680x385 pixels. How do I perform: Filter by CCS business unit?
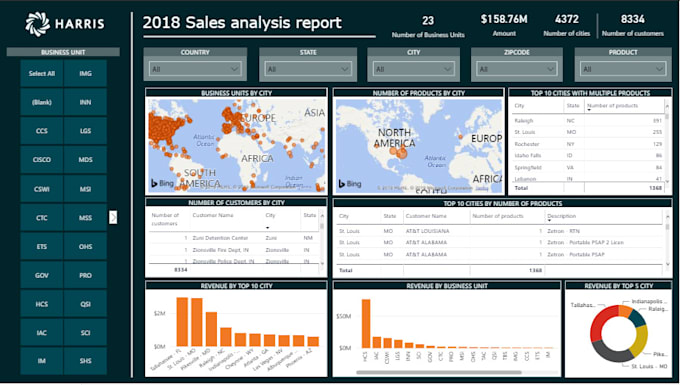(42, 131)
